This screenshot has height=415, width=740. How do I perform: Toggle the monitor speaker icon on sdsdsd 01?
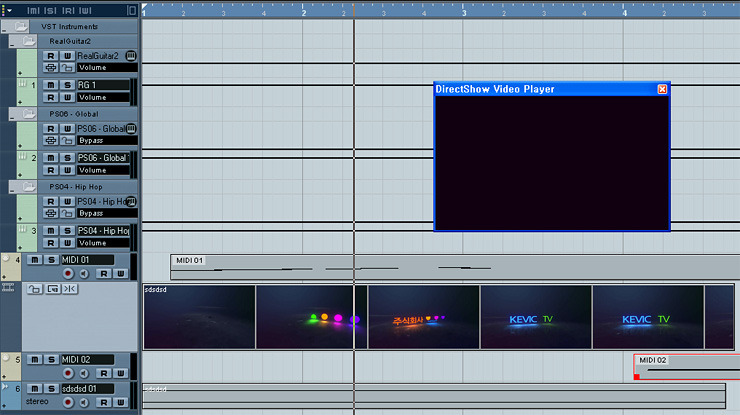point(84,402)
